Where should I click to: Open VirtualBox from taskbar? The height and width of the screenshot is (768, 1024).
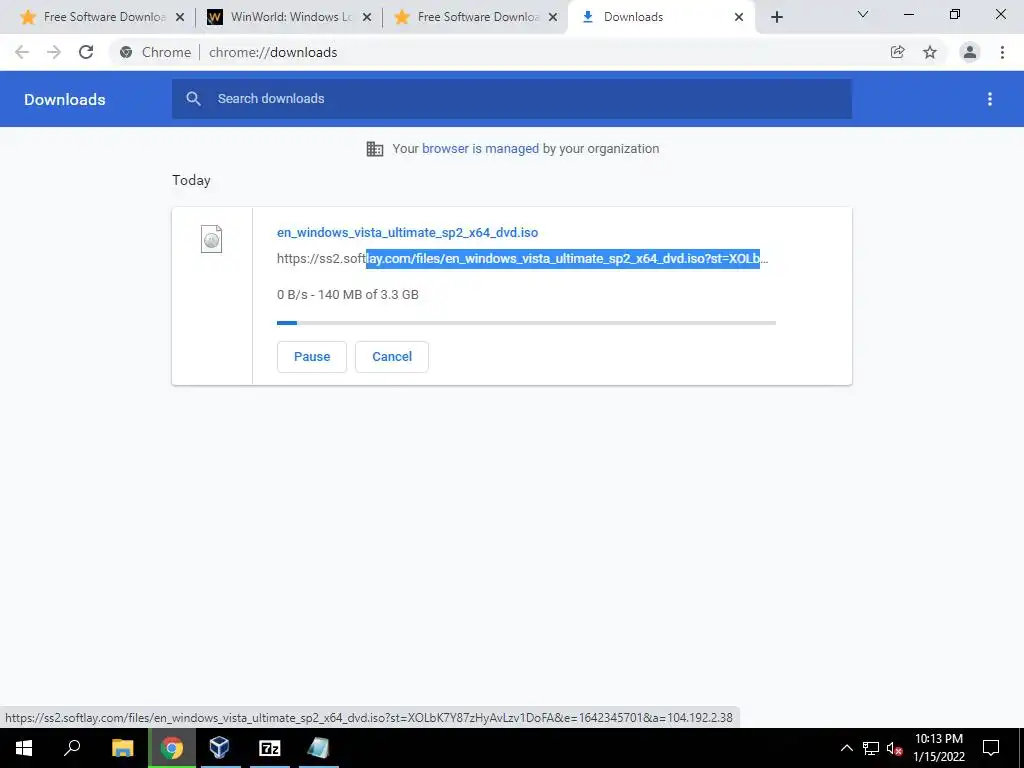(220, 748)
